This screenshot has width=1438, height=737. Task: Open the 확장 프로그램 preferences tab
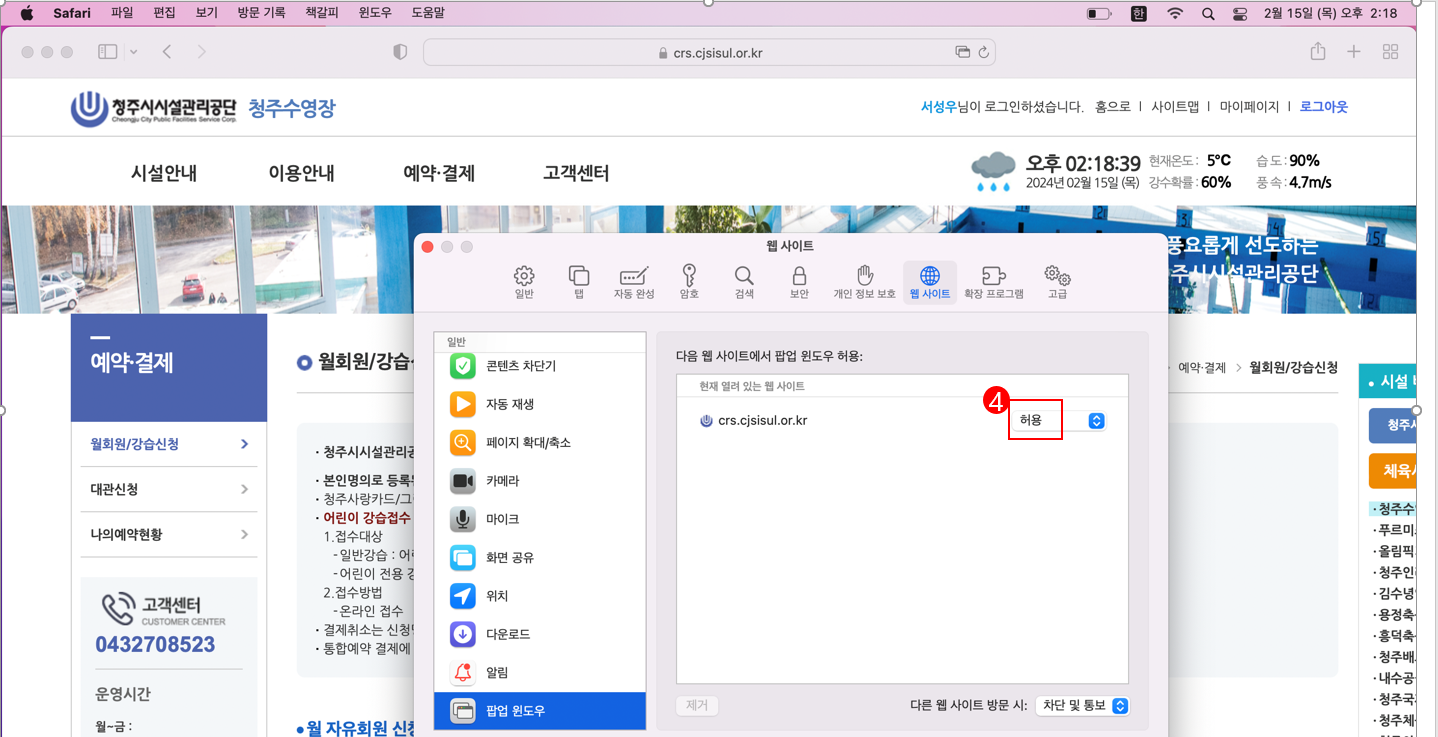[x=994, y=282]
